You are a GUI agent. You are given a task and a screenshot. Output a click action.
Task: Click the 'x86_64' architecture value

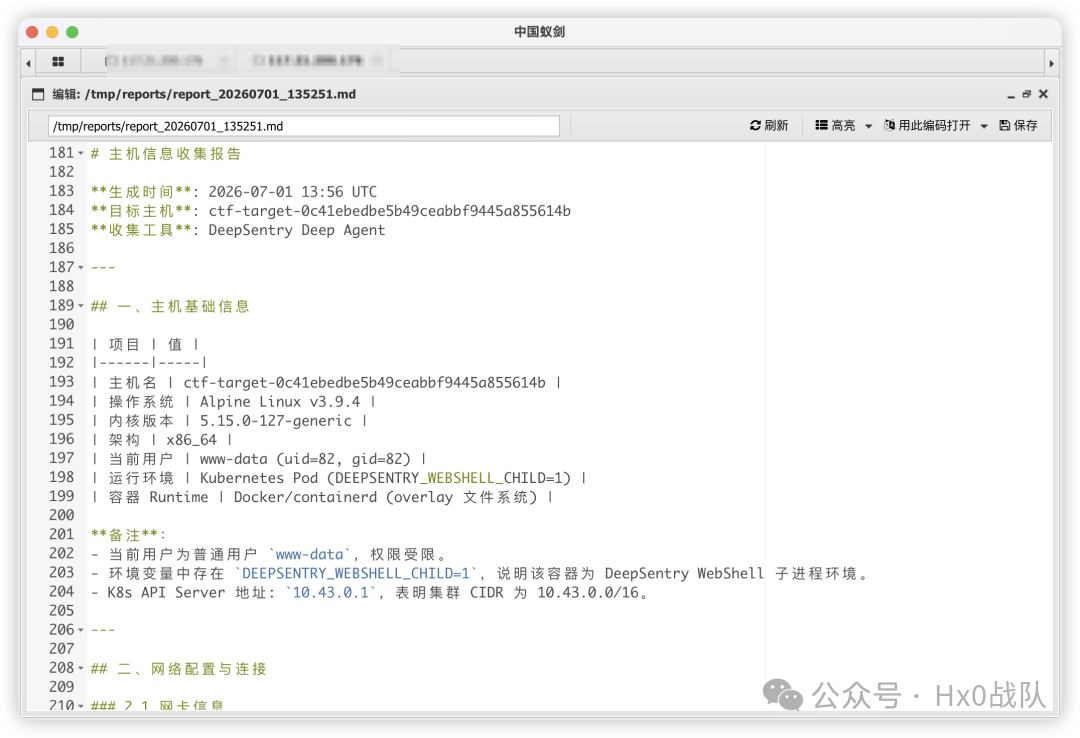191,440
